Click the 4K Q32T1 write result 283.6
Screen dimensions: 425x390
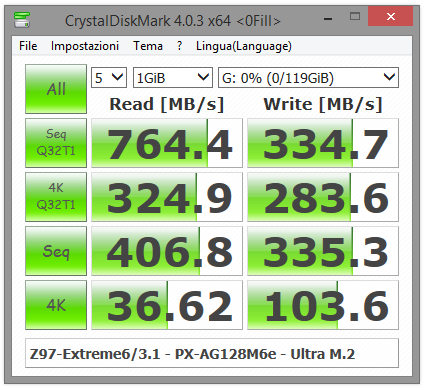point(323,197)
